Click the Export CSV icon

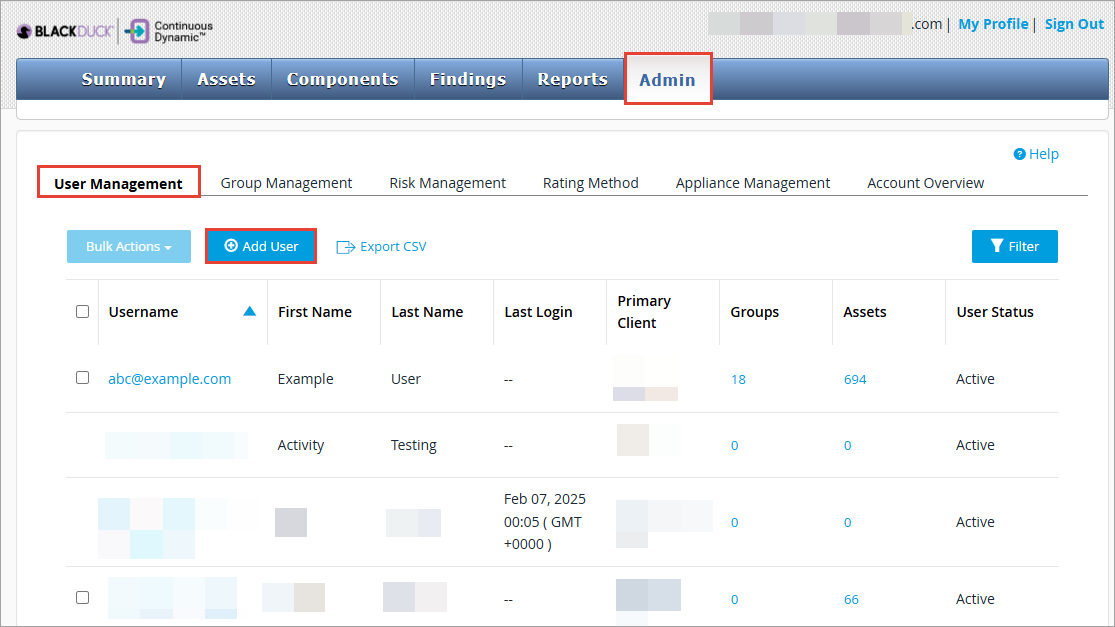tap(346, 246)
